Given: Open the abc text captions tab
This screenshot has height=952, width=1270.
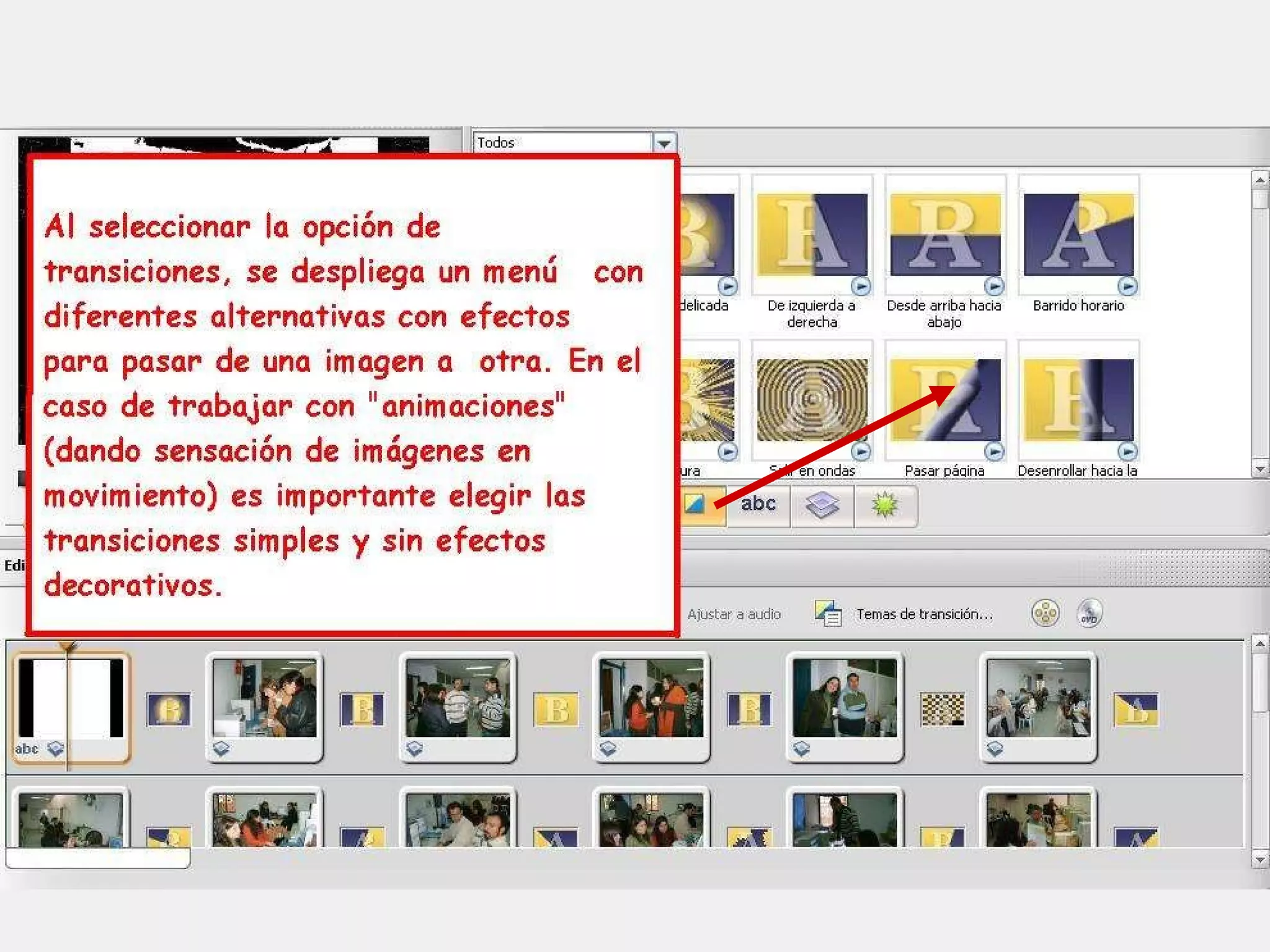Looking at the screenshot, I should tap(758, 505).
